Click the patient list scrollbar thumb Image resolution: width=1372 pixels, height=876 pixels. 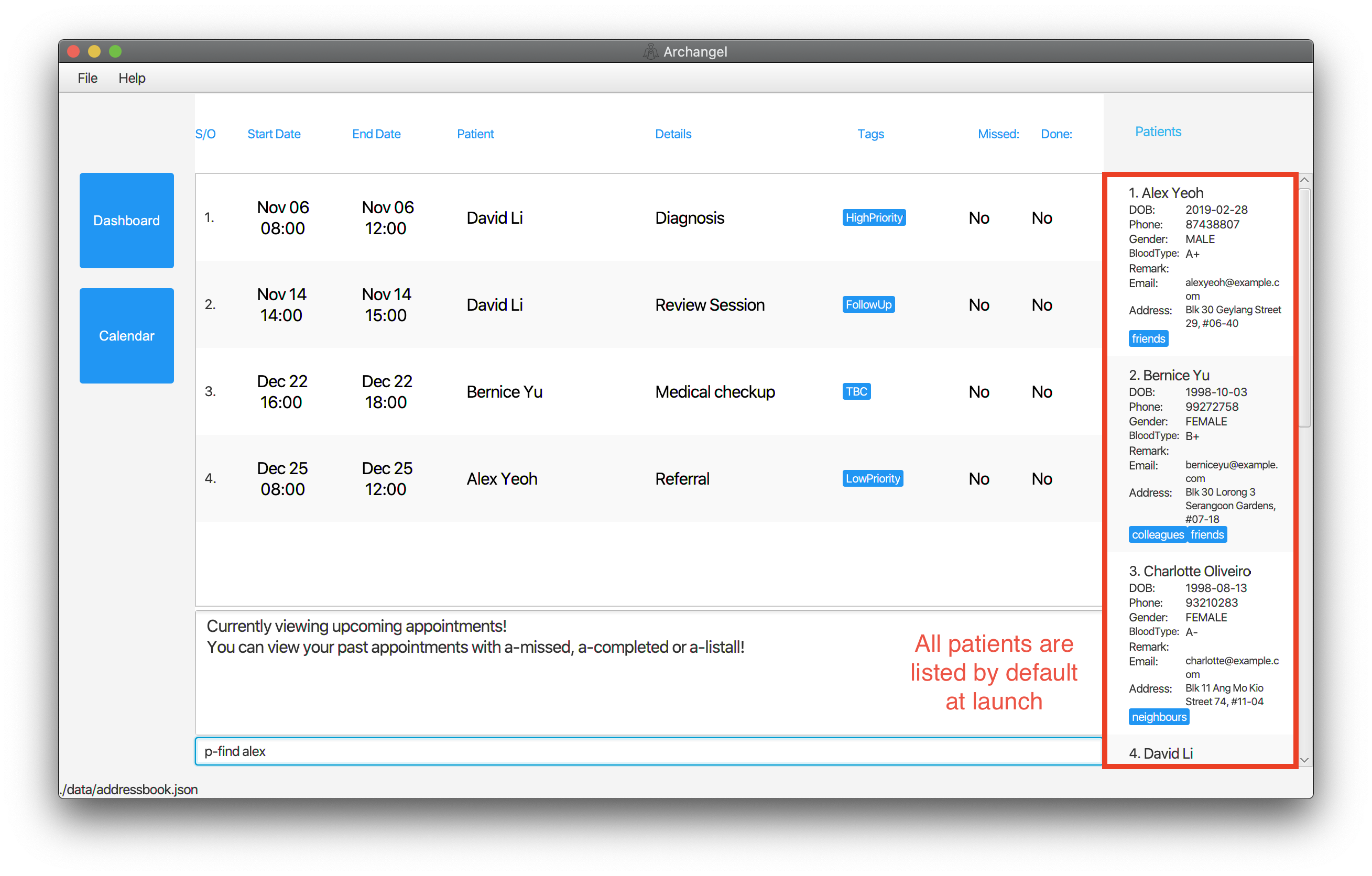point(1304,308)
